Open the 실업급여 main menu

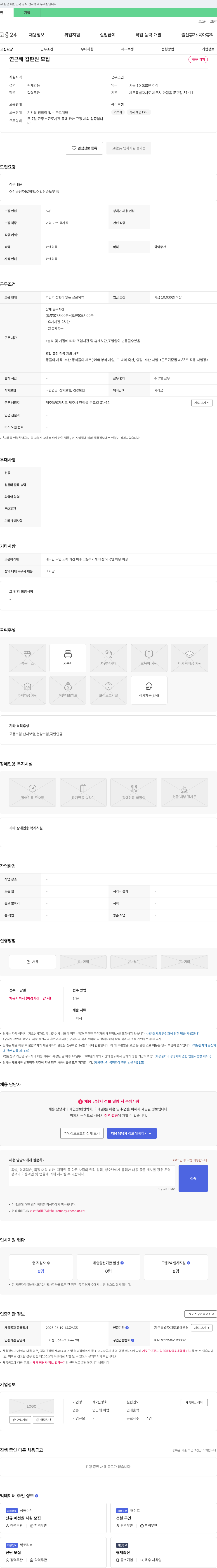(x=108, y=35)
